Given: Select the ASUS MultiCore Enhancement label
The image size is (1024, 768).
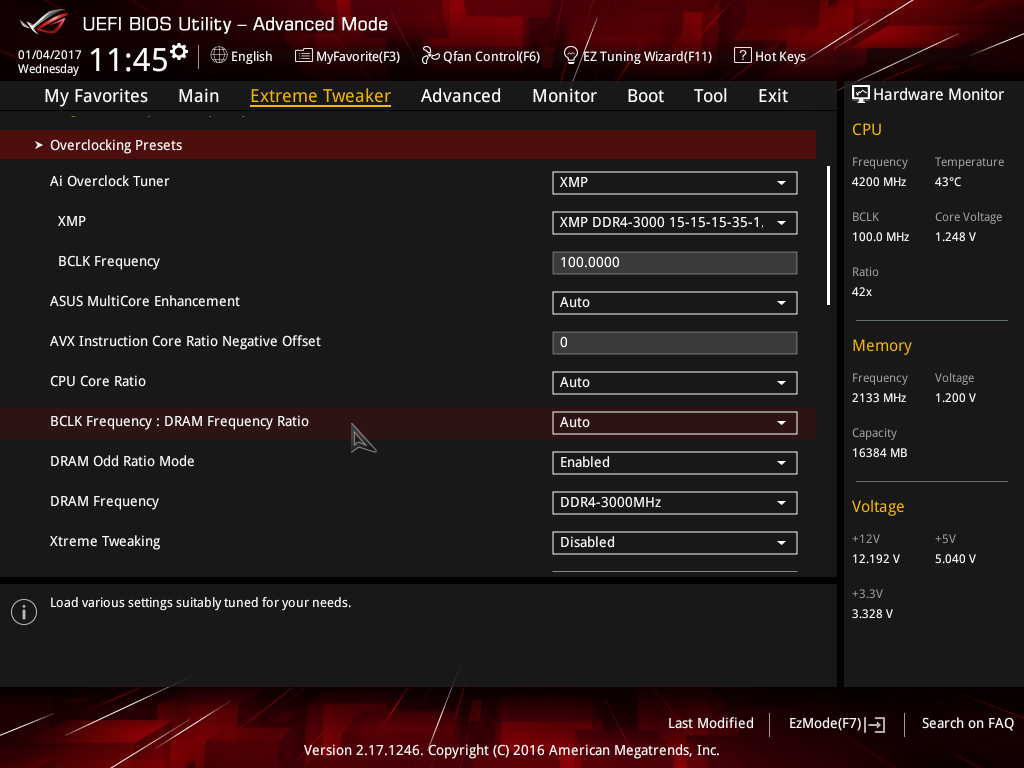Looking at the screenshot, I should (145, 302).
